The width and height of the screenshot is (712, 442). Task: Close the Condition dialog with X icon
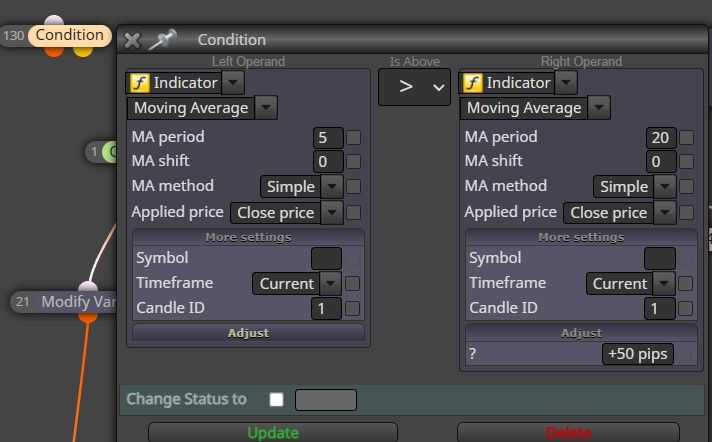click(x=132, y=40)
